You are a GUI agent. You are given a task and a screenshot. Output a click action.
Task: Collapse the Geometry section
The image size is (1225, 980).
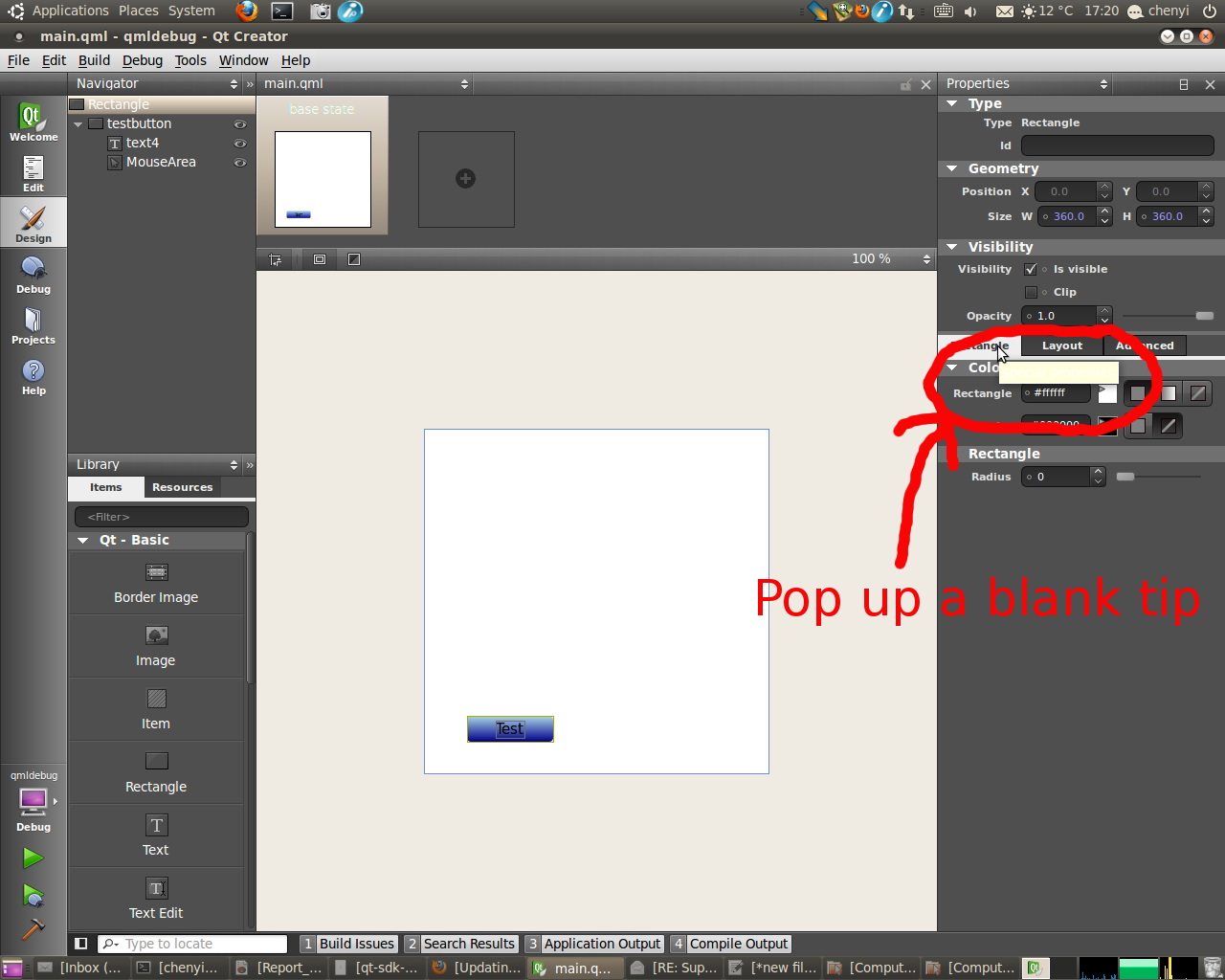click(x=952, y=168)
